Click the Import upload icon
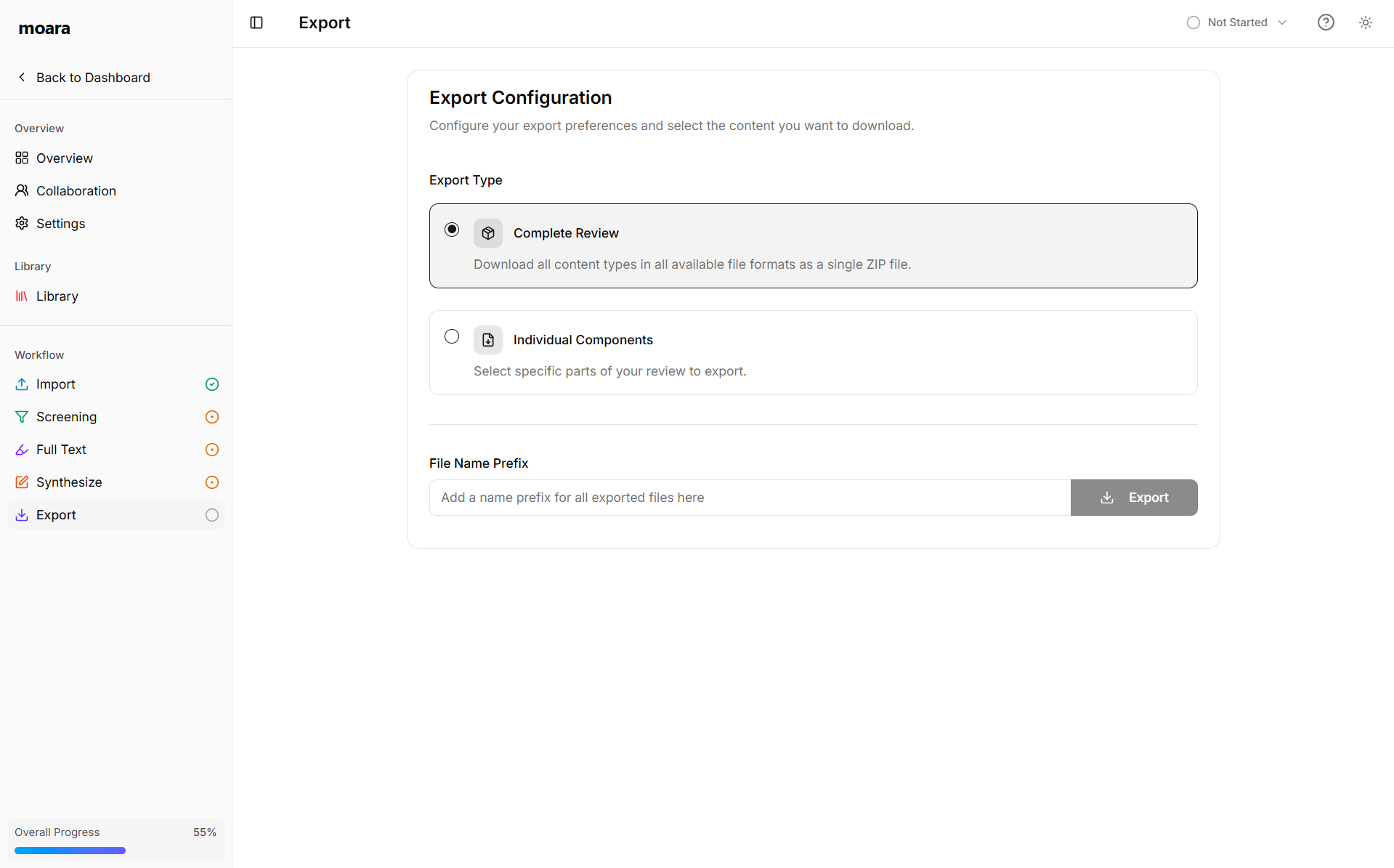The height and width of the screenshot is (868, 1394). pos(21,384)
